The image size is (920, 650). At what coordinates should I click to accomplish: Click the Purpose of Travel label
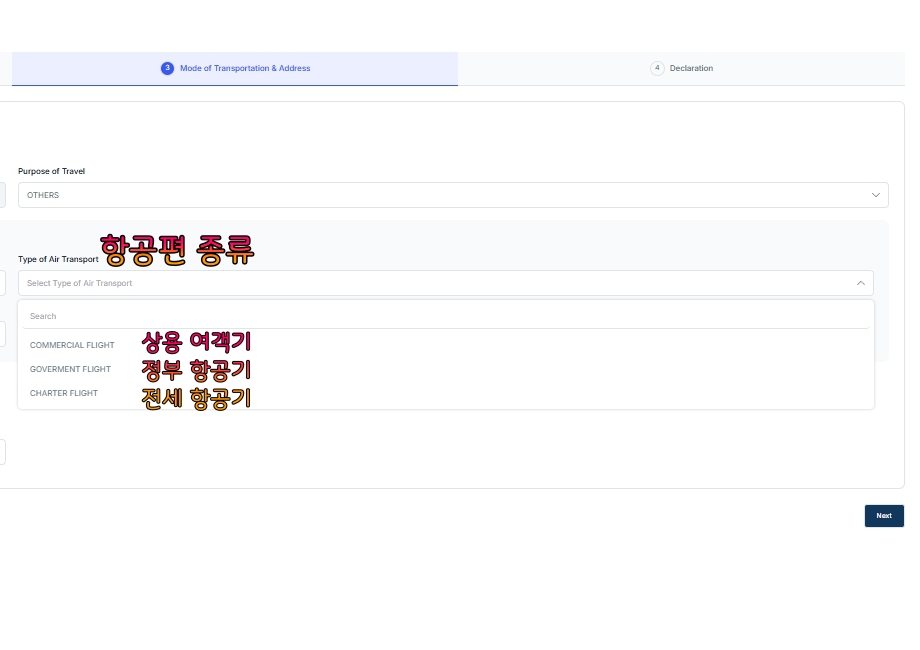coord(52,171)
